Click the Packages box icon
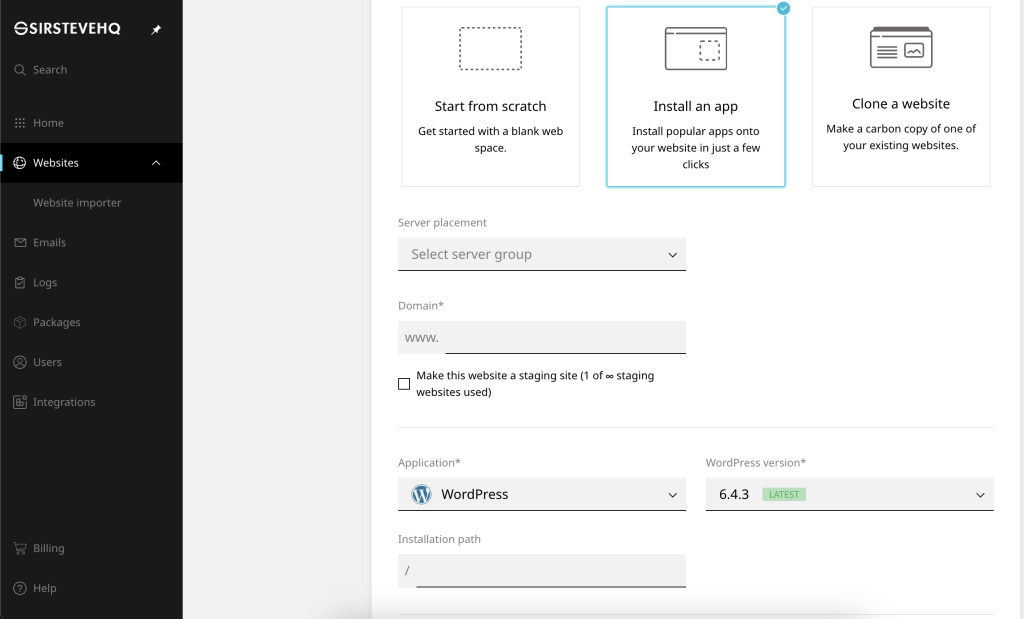 click(x=20, y=322)
